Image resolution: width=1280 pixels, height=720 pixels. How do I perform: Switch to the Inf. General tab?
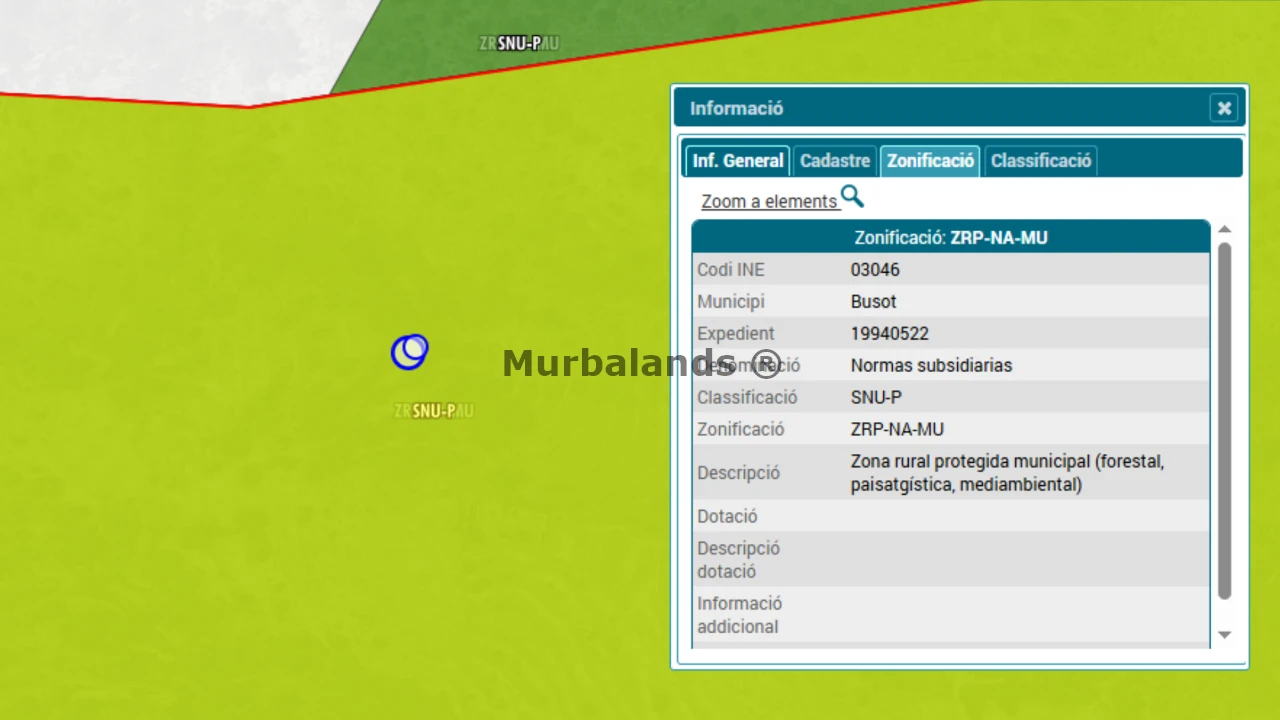[737, 161]
